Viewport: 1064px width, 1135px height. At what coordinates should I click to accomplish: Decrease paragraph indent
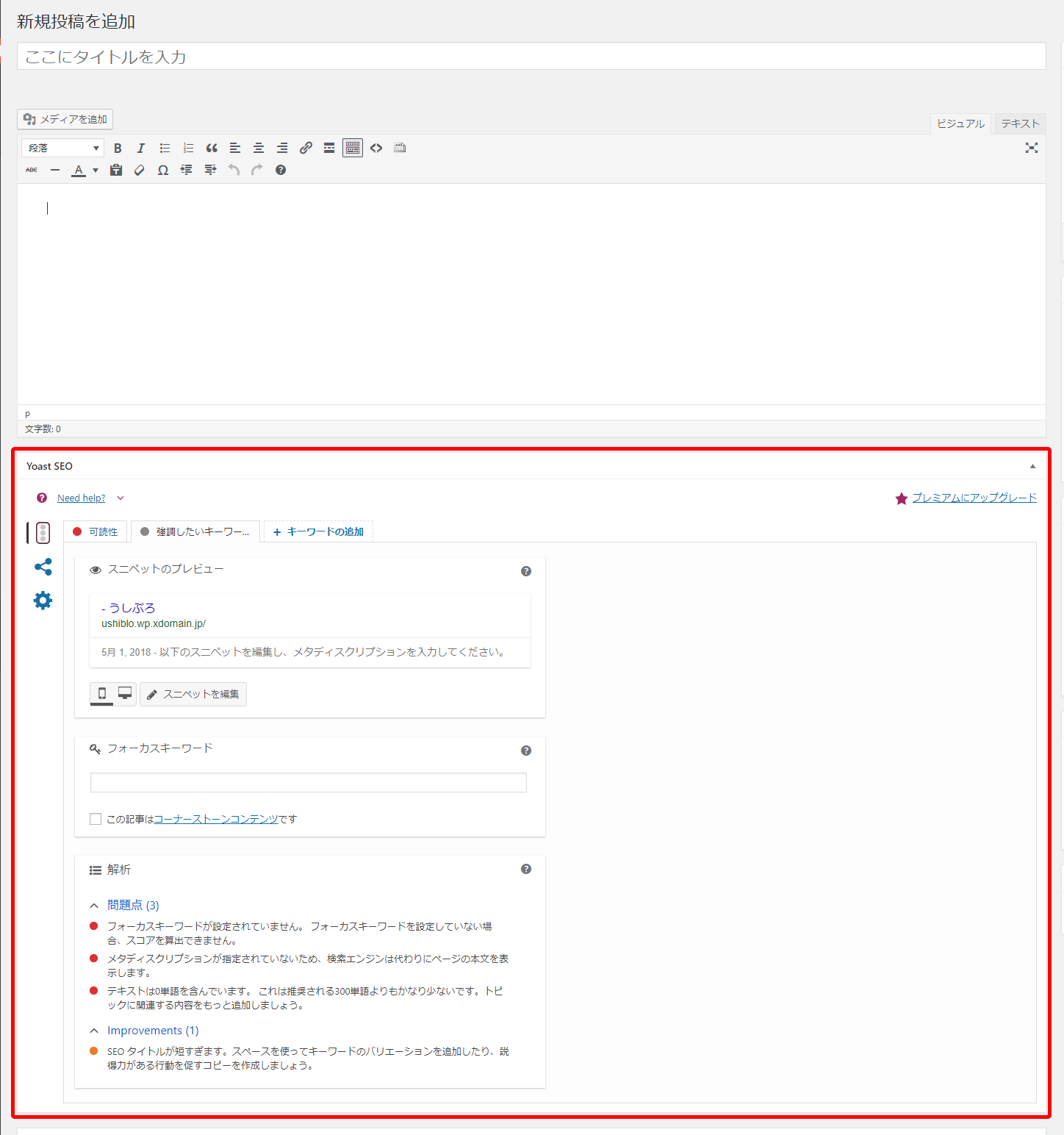(x=187, y=170)
